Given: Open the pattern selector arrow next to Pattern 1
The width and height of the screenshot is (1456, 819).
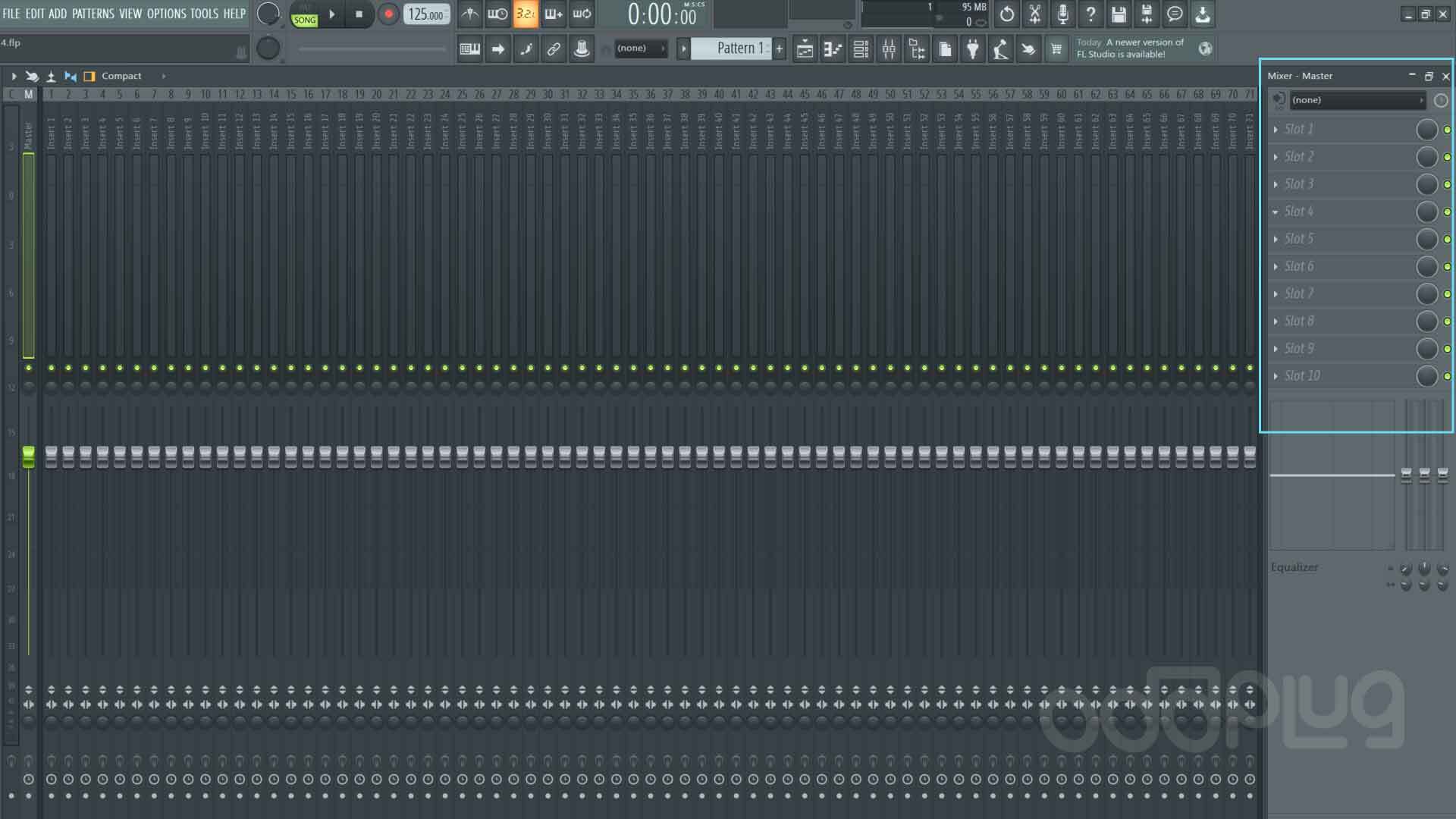Looking at the screenshot, I should [x=683, y=48].
